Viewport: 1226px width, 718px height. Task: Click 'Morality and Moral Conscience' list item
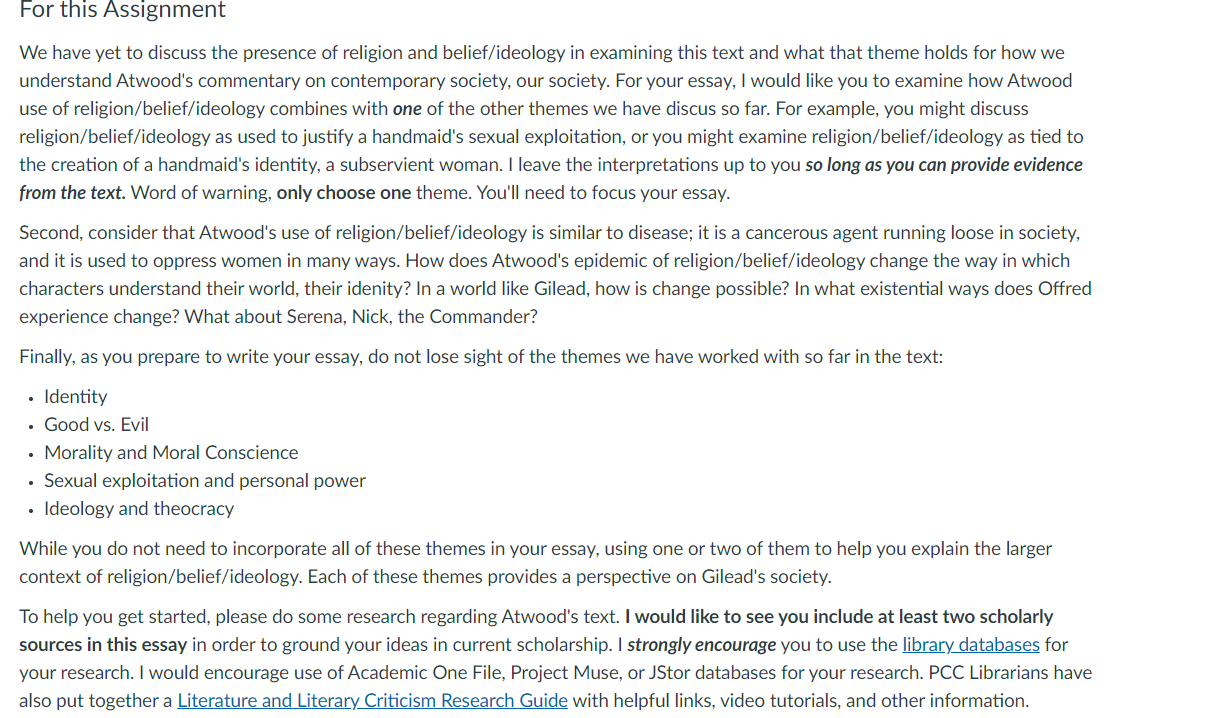171,453
